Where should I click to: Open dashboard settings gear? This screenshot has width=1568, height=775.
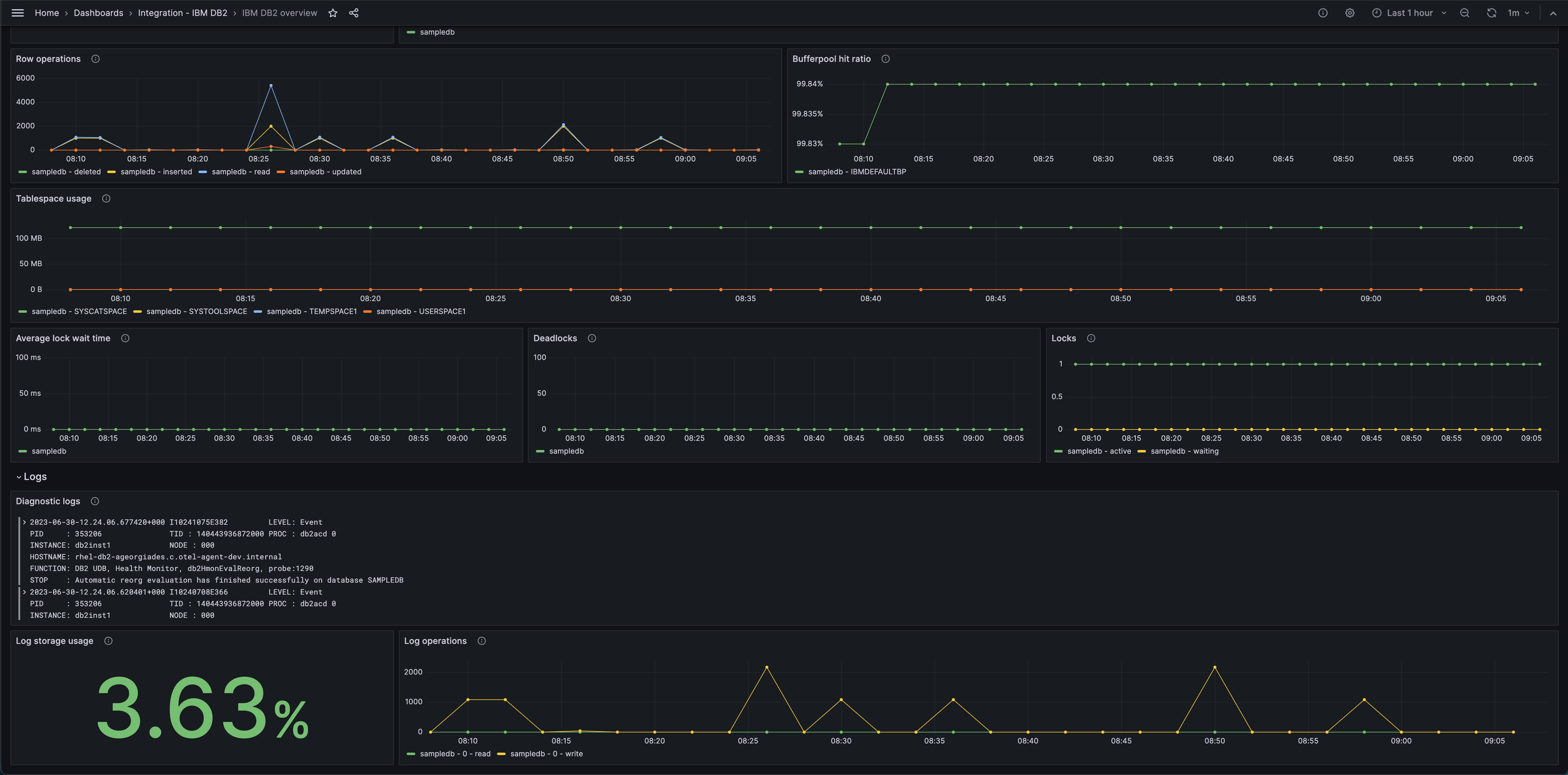(1349, 12)
